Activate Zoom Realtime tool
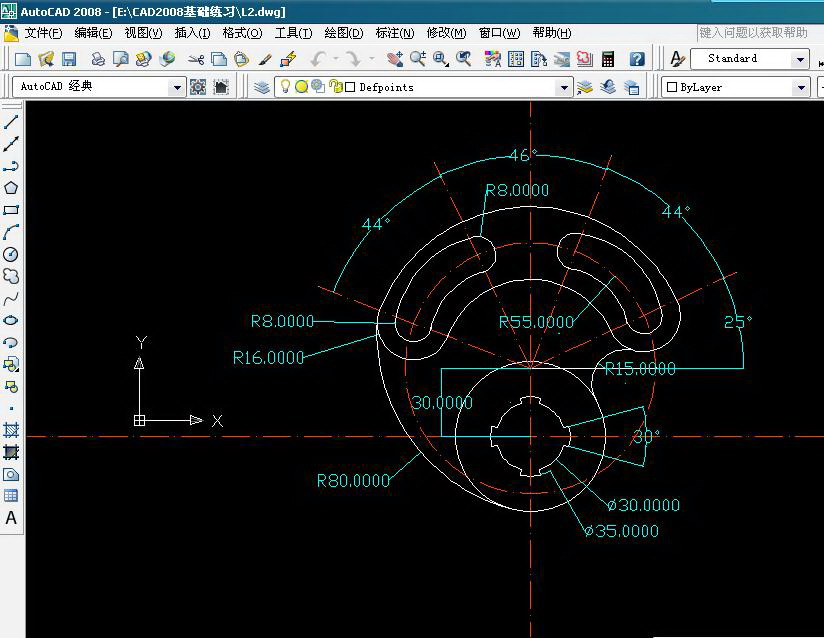This screenshot has height=638, width=824. tap(418, 59)
